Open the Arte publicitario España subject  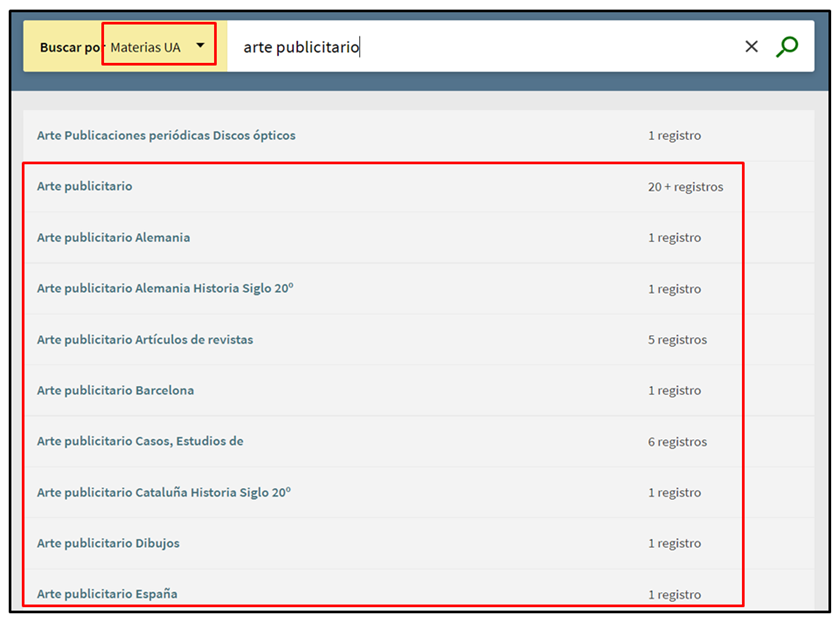[x=107, y=593]
